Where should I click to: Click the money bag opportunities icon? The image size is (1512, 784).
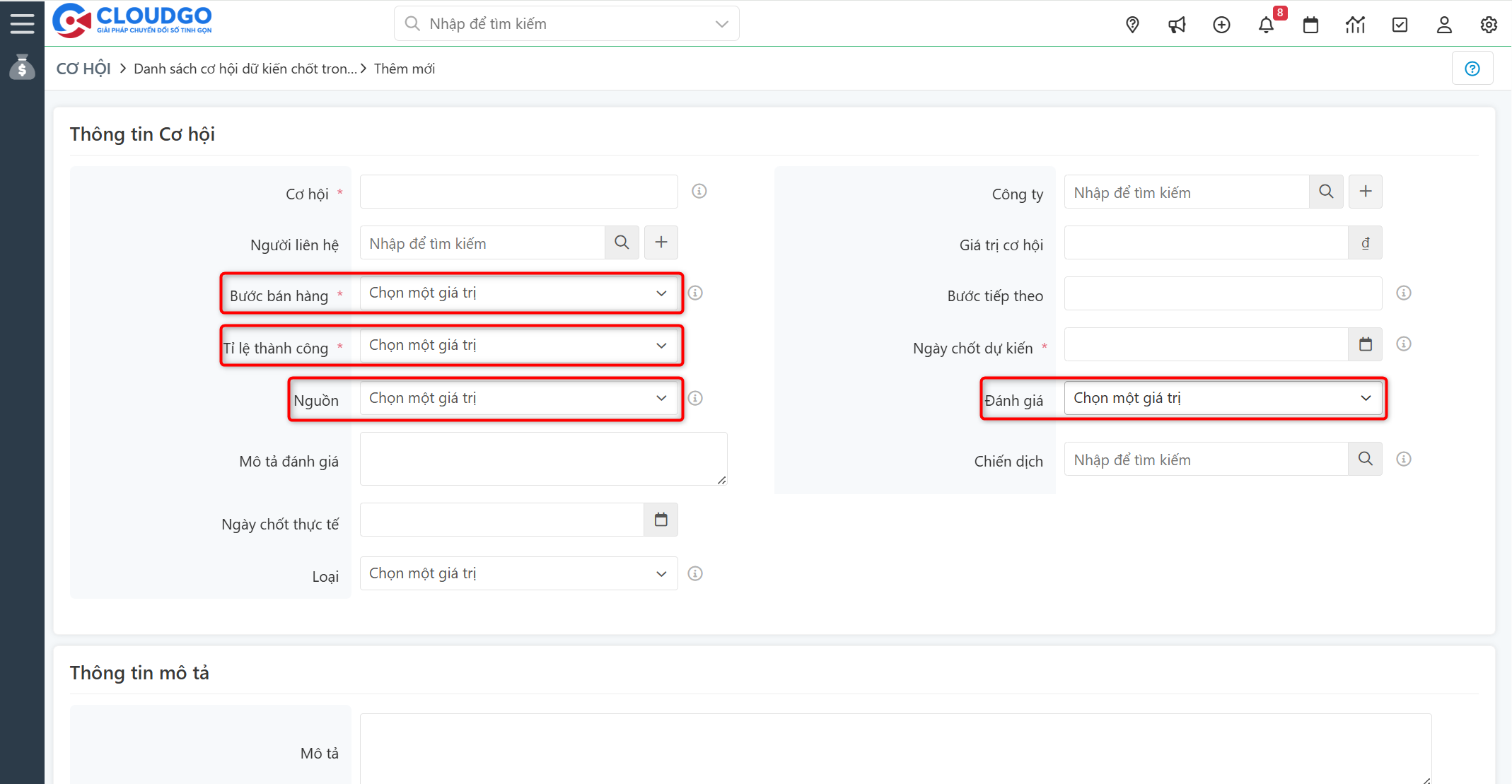point(22,68)
